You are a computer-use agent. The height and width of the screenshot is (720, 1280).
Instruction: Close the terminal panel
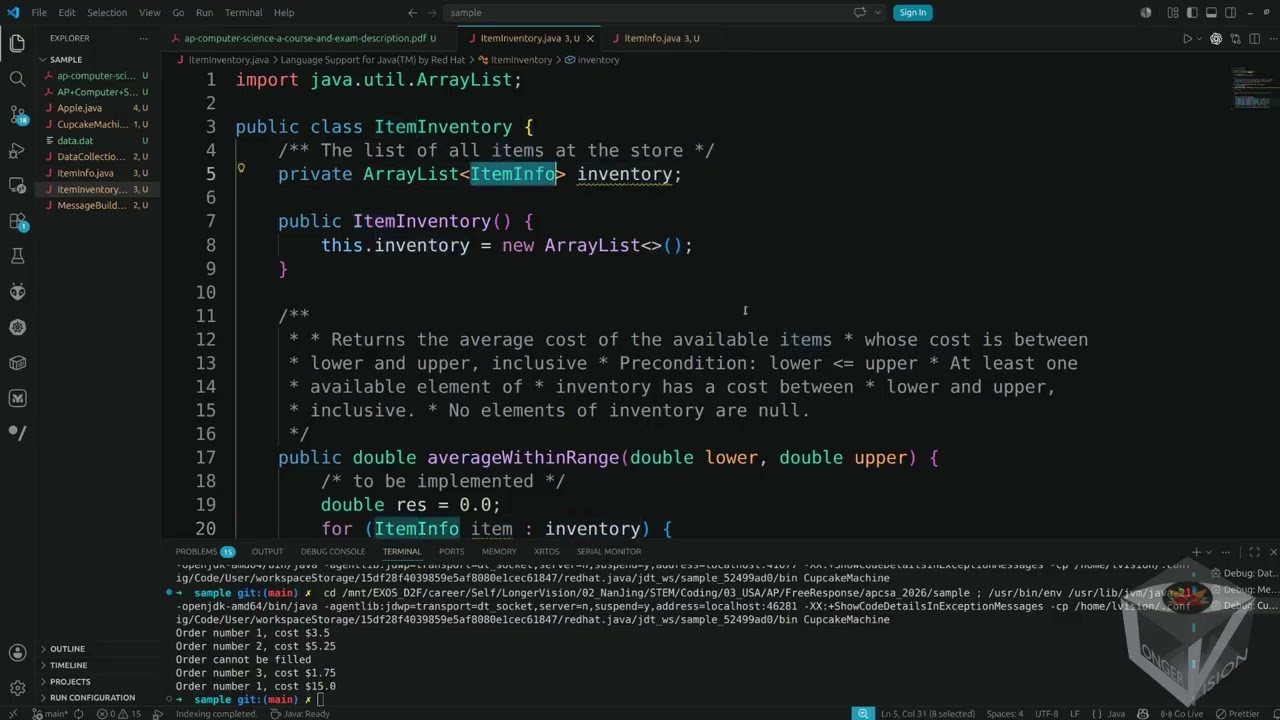[1272, 552]
